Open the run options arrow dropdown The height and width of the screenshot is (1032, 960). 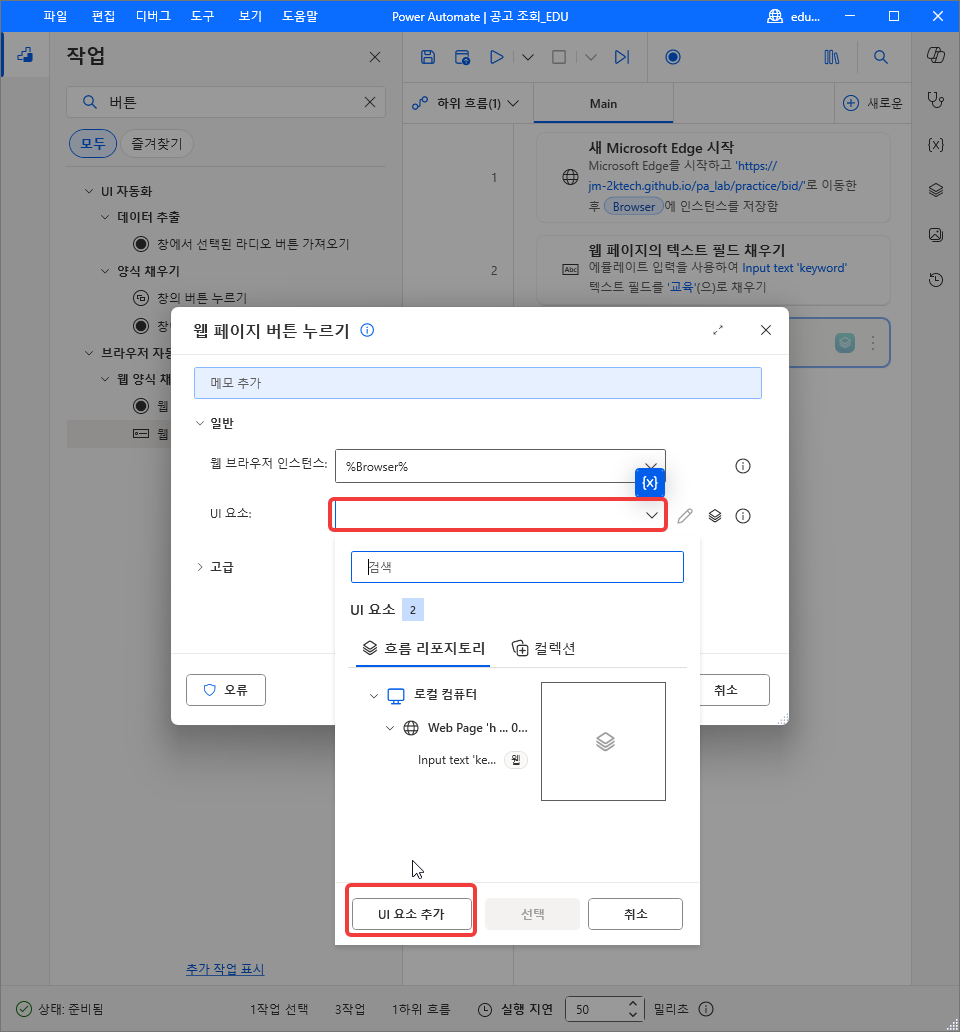coord(528,57)
